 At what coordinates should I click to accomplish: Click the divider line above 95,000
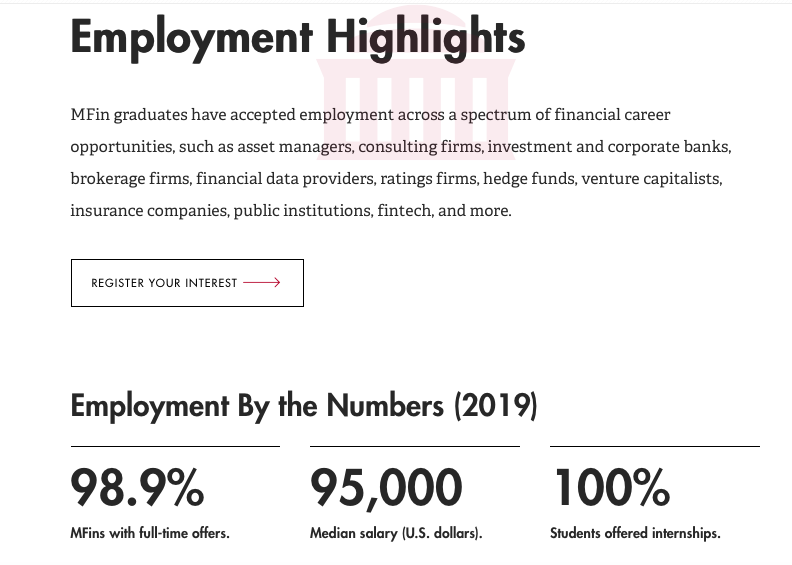(x=415, y=446)
